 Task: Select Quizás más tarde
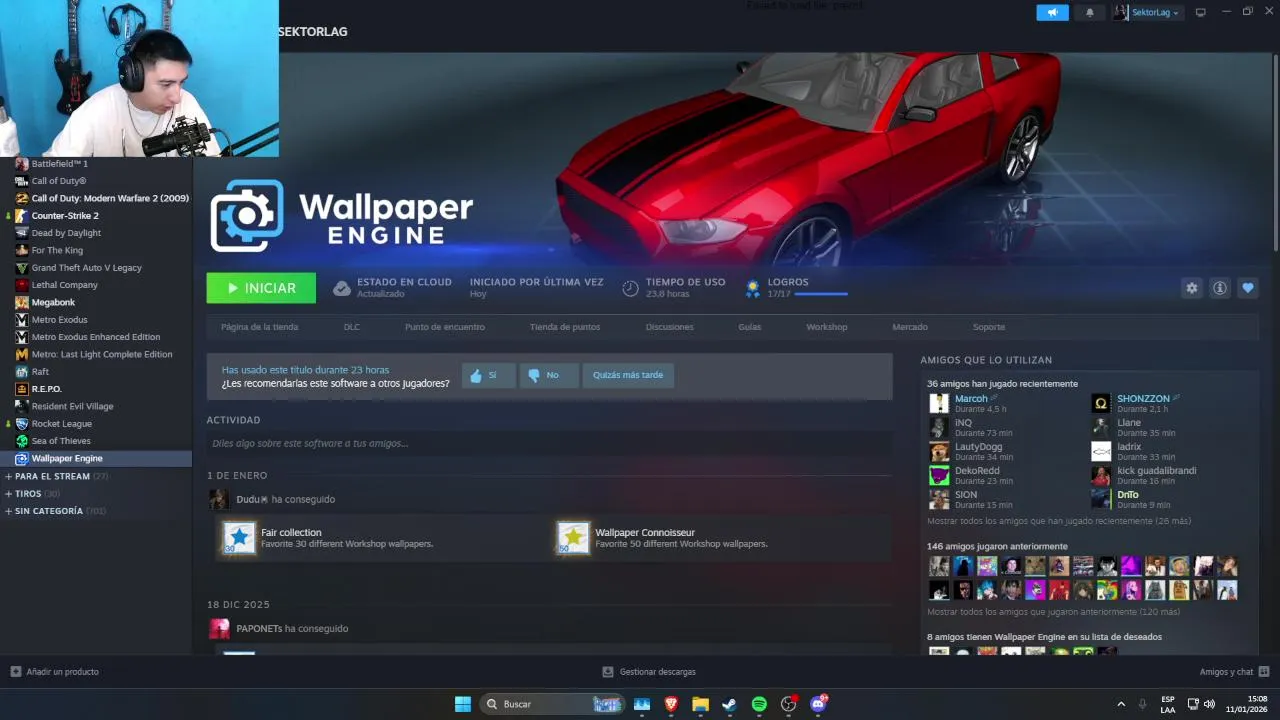click(628, 375)
